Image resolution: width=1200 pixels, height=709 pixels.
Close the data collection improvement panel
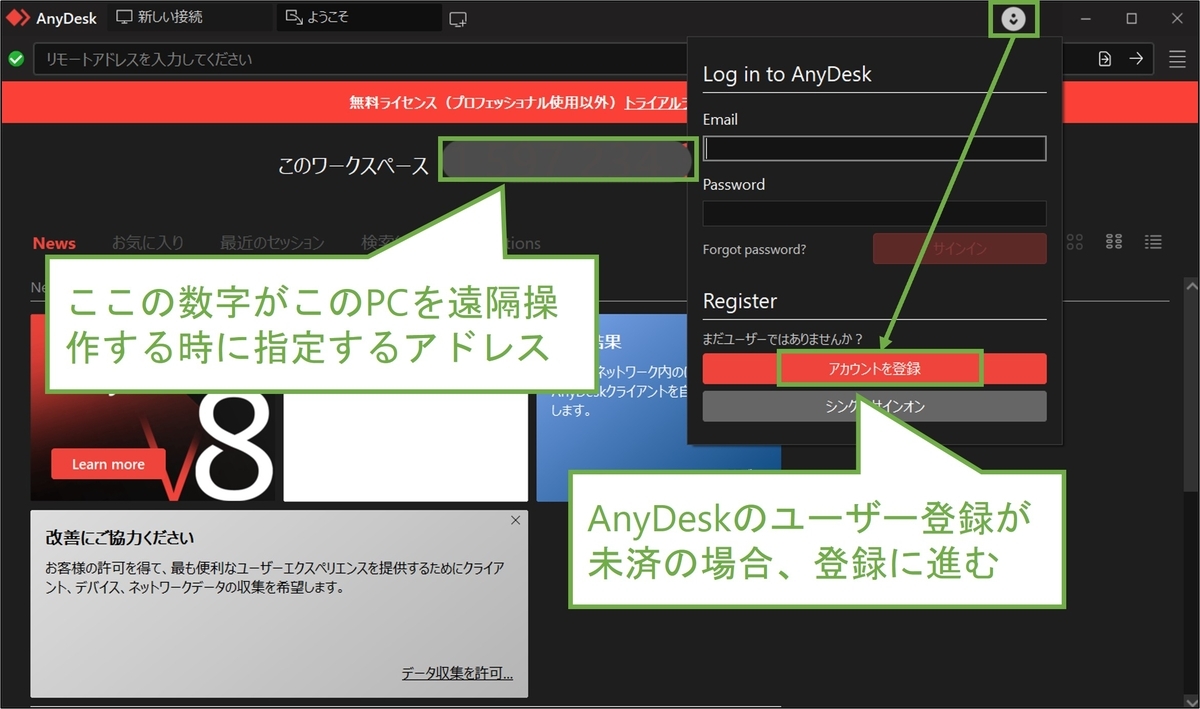[x=515, y=520]
